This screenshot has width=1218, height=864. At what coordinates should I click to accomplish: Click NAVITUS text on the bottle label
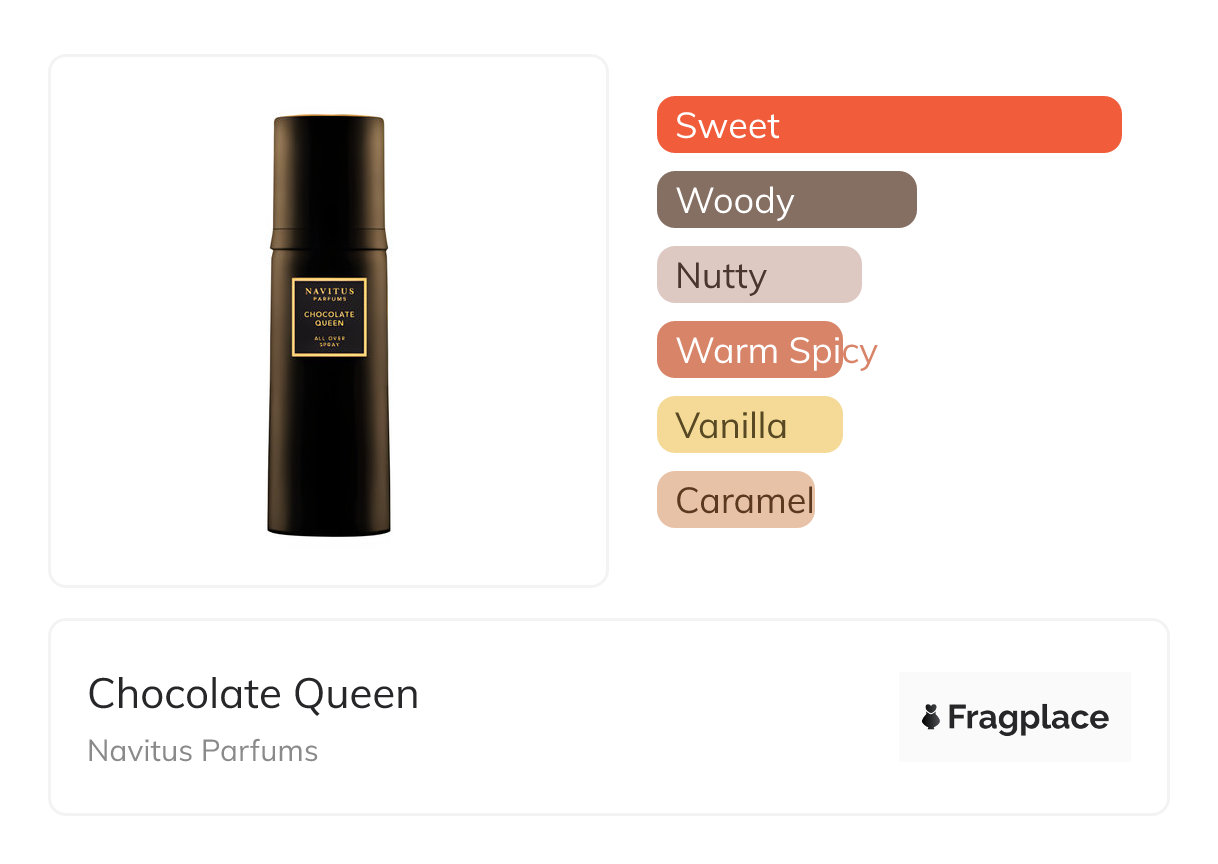click(329, 290)
